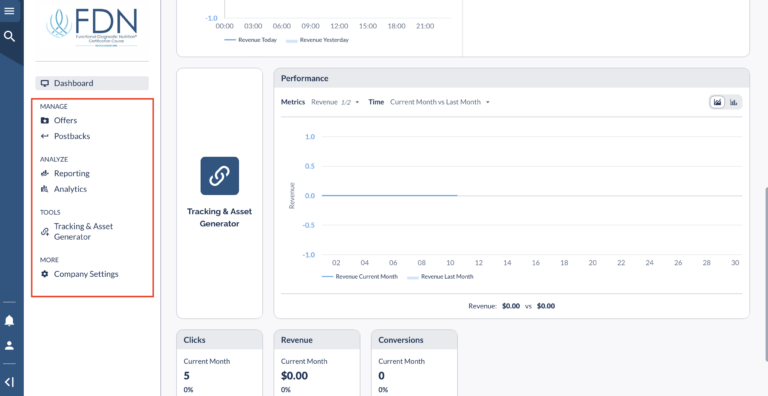Screen dimensions: 768x396
Task: Click the MORE section label
Action: pos(49,260)
